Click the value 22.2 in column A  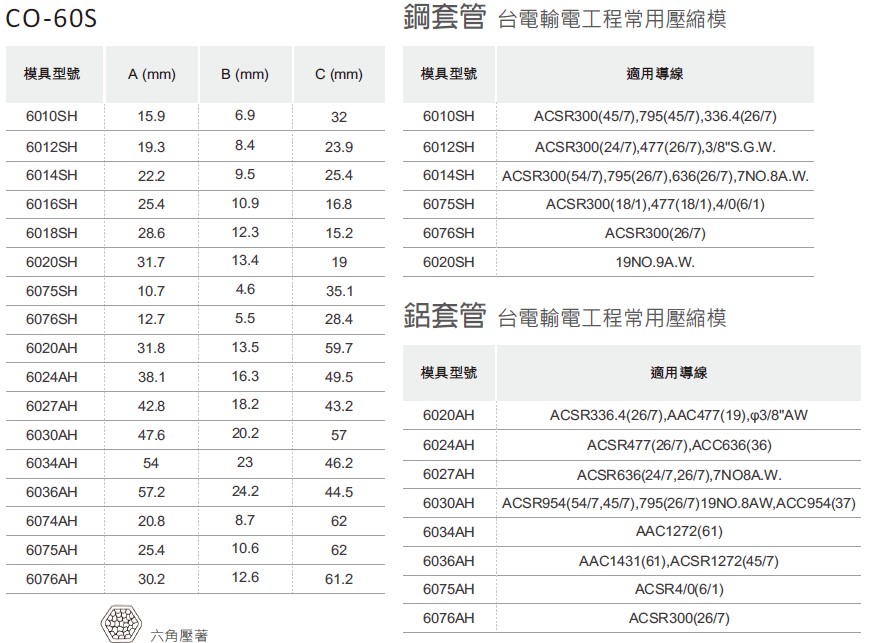tap(151, 176)
